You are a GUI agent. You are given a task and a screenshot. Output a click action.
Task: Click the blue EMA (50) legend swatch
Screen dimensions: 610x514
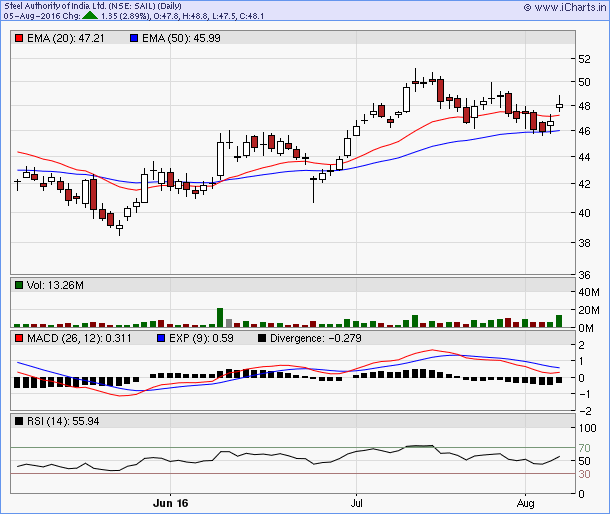(134, 38)
